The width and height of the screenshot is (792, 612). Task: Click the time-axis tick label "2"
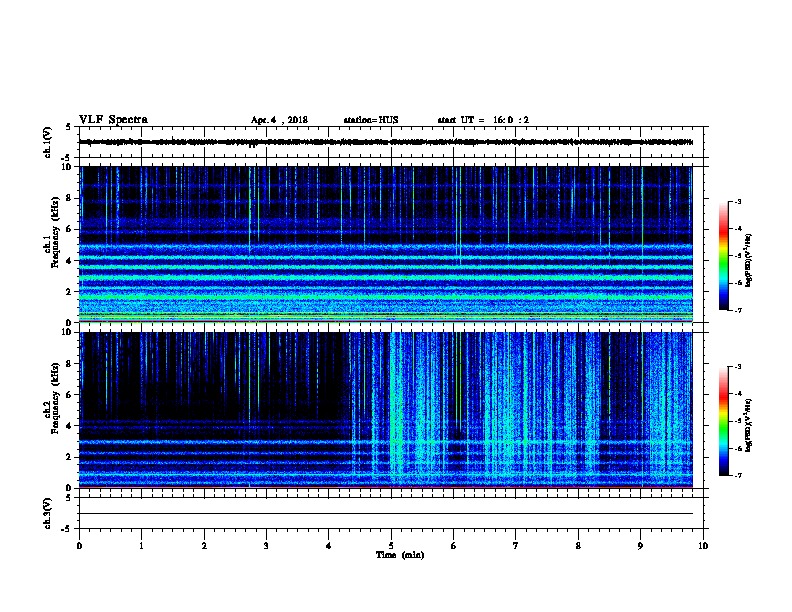(204, 546)
